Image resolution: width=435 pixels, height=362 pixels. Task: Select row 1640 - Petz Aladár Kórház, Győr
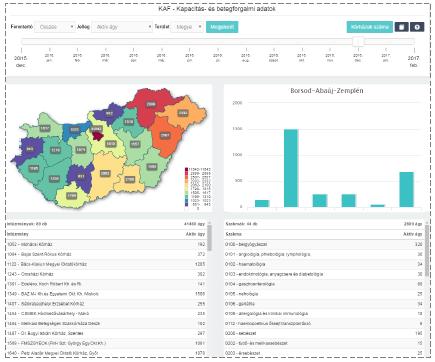pos(106,353)
